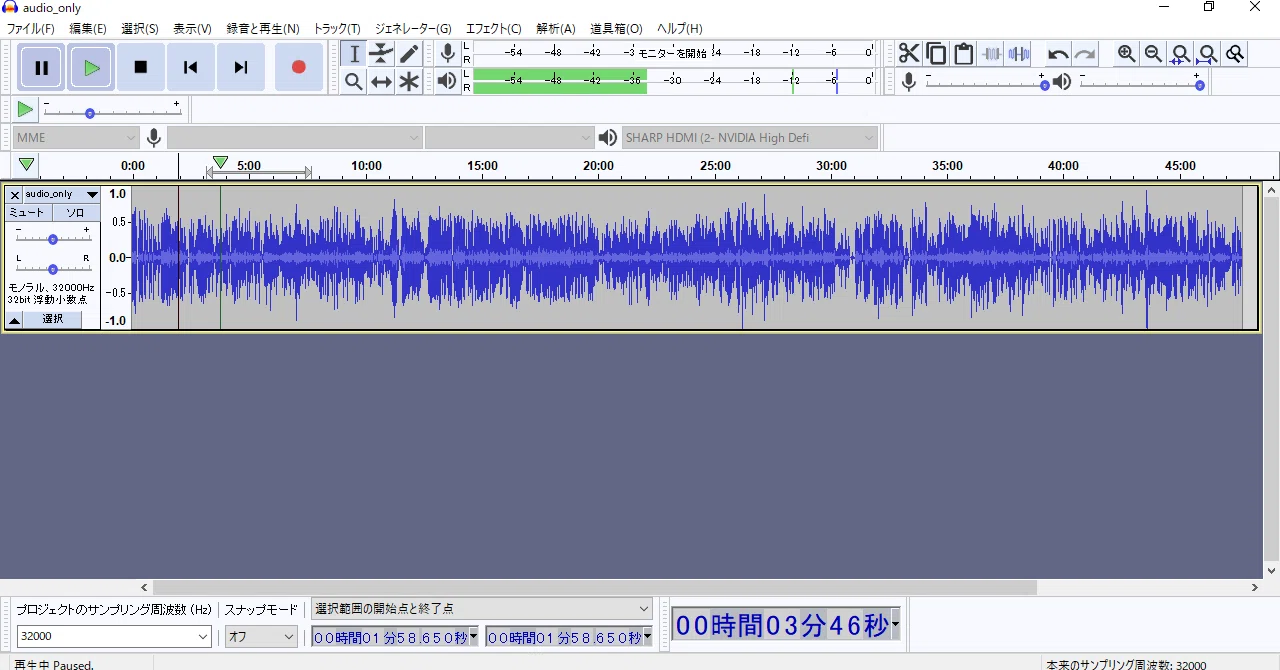The image size is (1280, 670).
Task: Start recording with the red Record button
Action: tap(298, 68)
